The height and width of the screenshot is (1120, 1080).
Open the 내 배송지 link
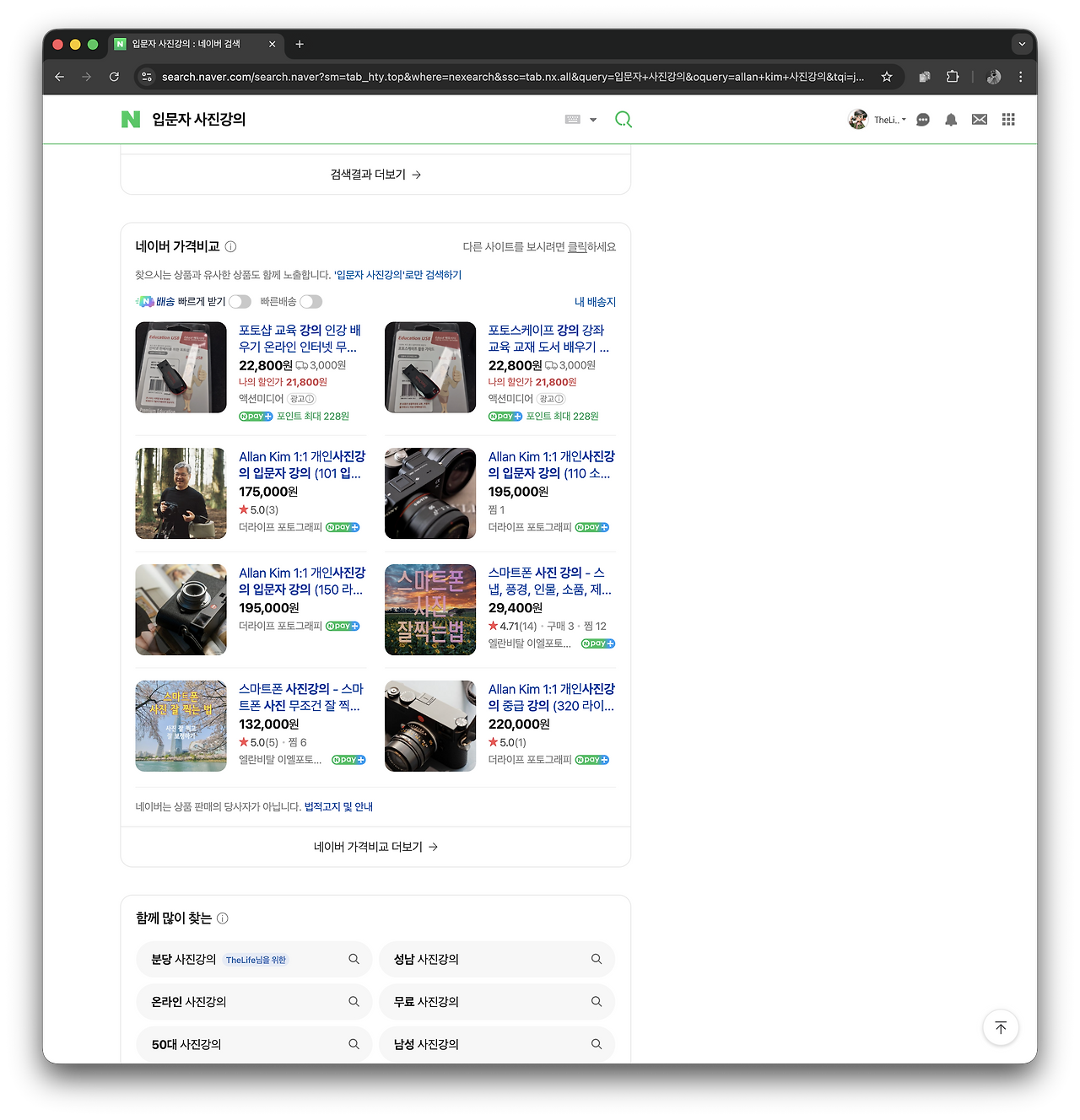click(595, 302)
